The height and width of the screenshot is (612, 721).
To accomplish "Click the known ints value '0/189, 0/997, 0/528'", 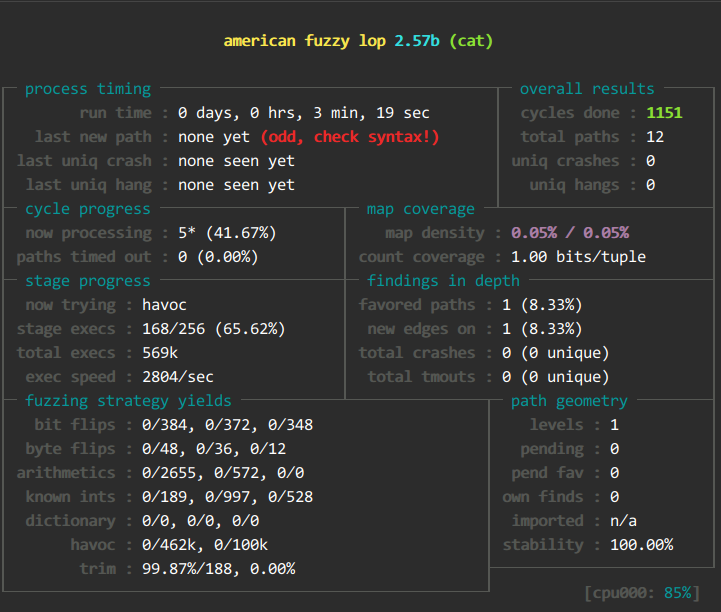I will (227, 497).
